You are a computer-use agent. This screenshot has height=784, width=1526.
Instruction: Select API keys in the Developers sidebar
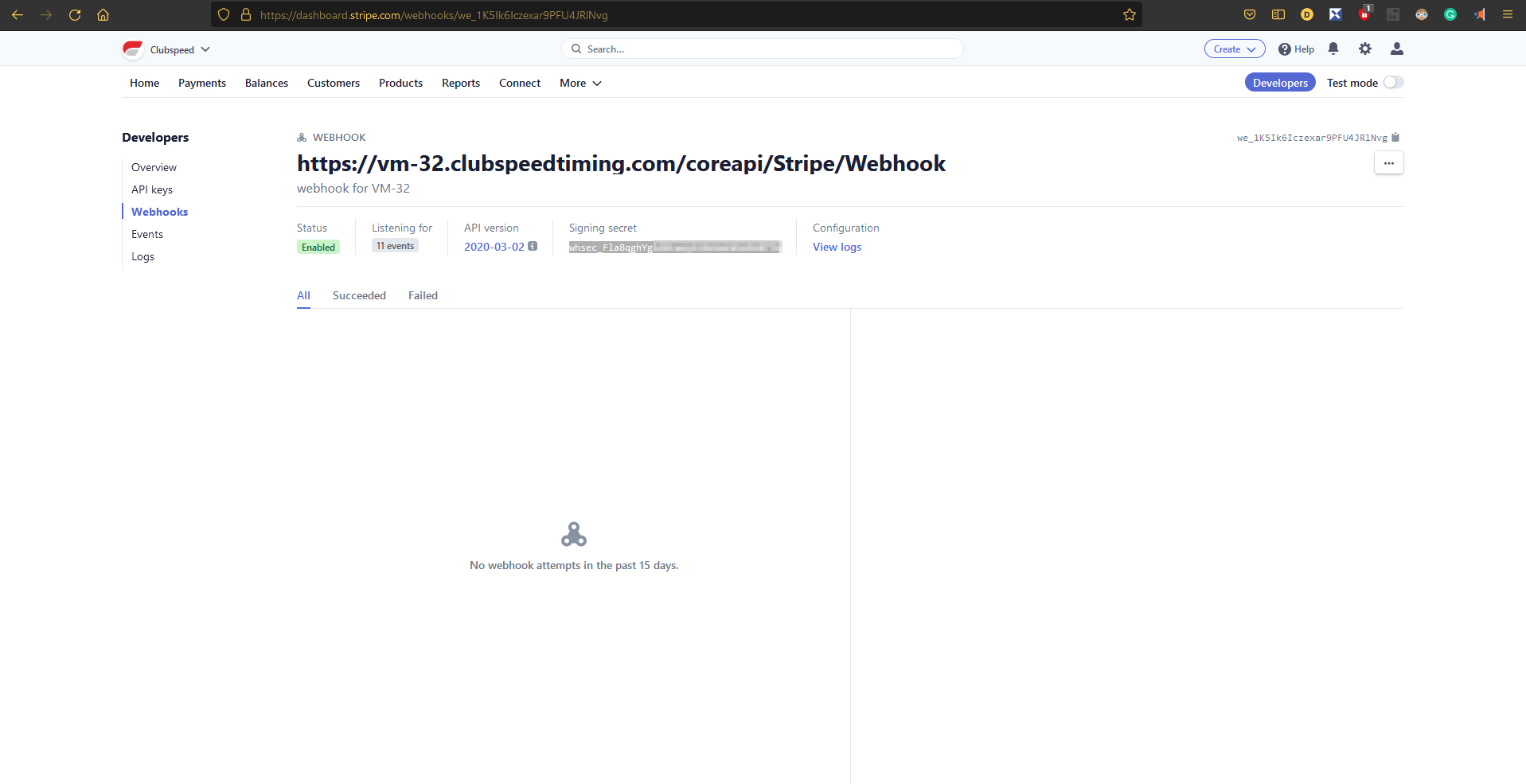pyautogui.click(x=152, y=189)
